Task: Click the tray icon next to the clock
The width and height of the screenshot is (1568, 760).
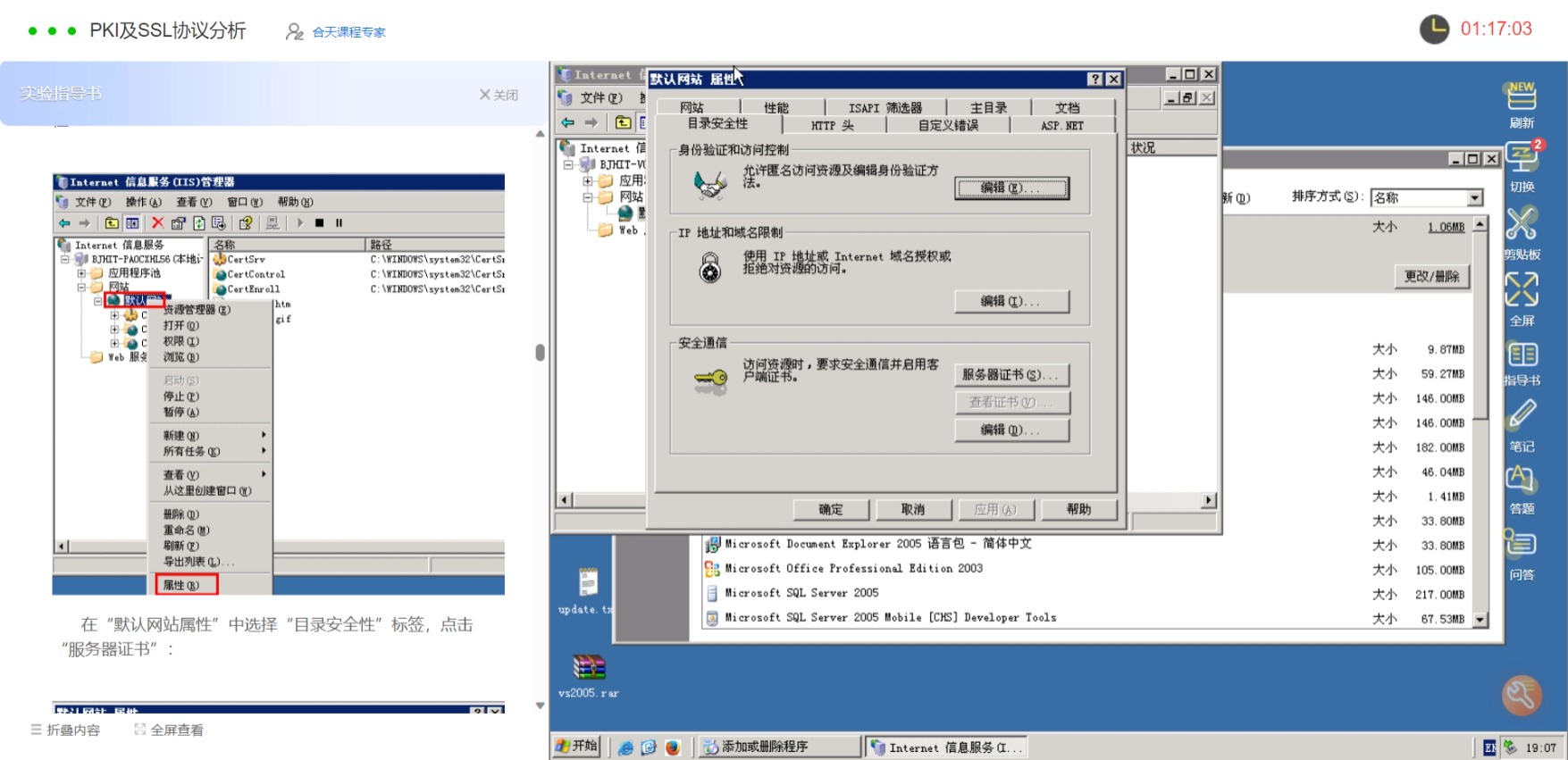Action: (1510, 747)
